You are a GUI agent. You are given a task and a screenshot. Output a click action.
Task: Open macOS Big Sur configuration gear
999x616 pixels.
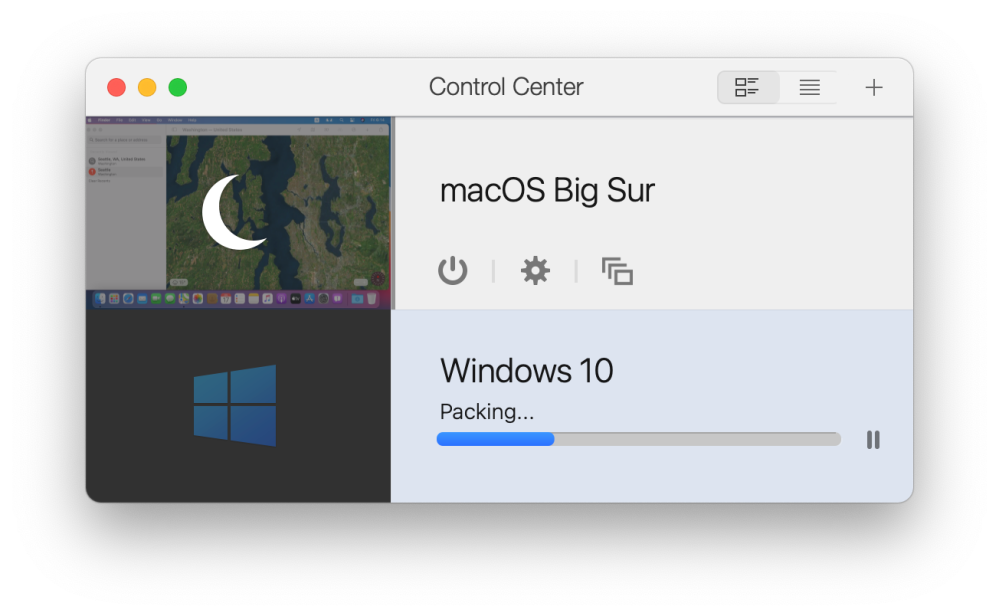pyautogui.click(x=535, y=271)
